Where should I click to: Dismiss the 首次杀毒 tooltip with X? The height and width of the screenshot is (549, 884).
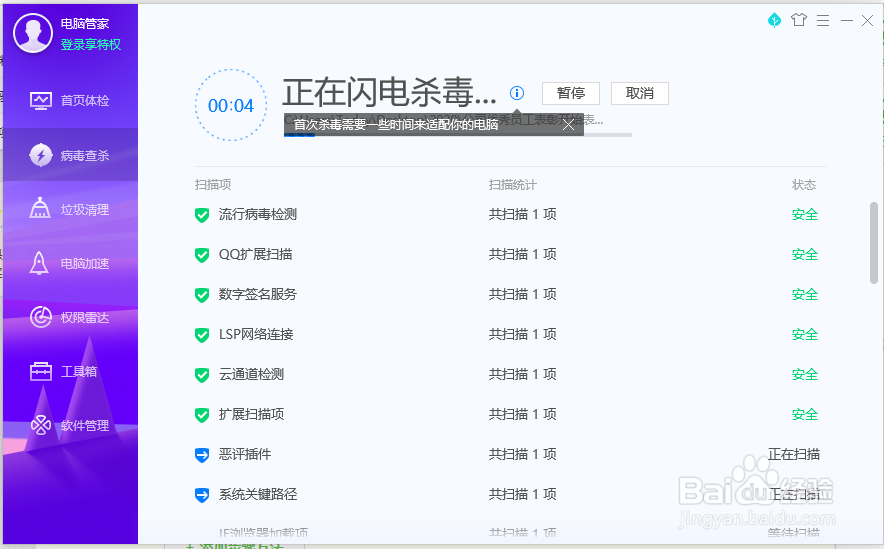click(x=568, y=125)
